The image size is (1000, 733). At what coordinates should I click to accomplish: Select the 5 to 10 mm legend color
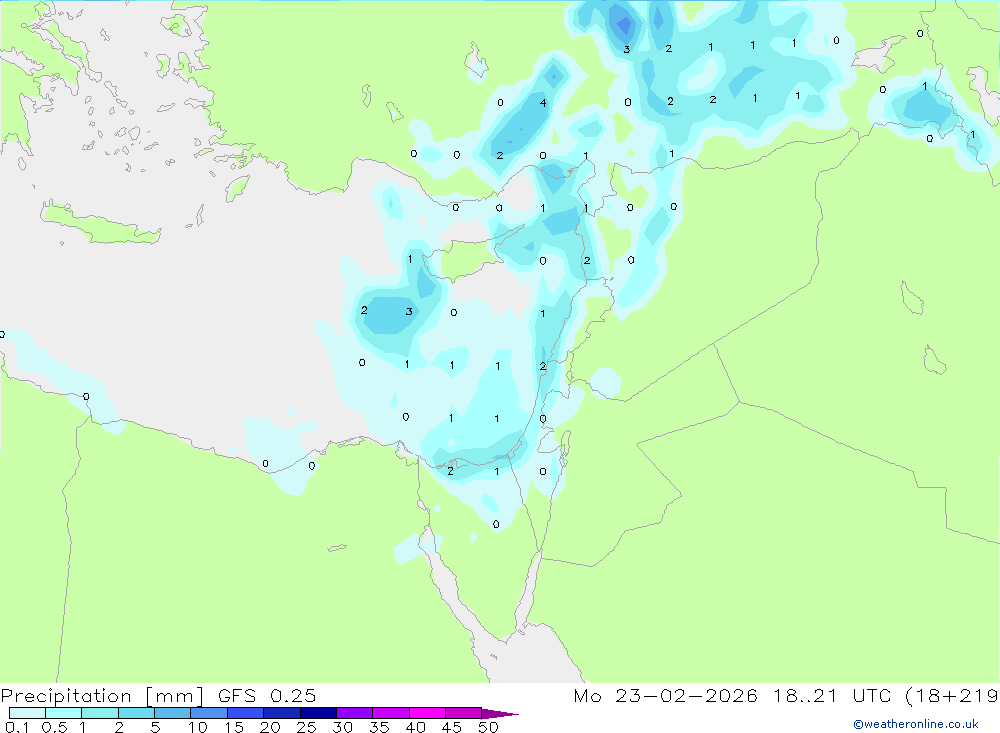pyautogui.click(x=173, y=713)
